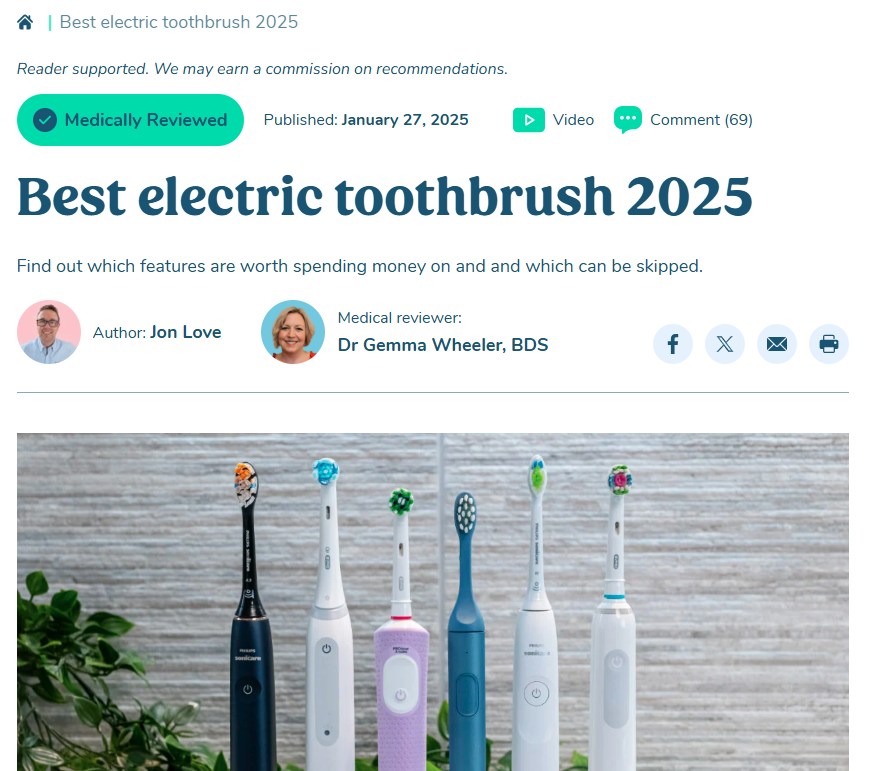874x771 pixels.
Task: Share article on Facebook
Action: click(x=673, y=344)
